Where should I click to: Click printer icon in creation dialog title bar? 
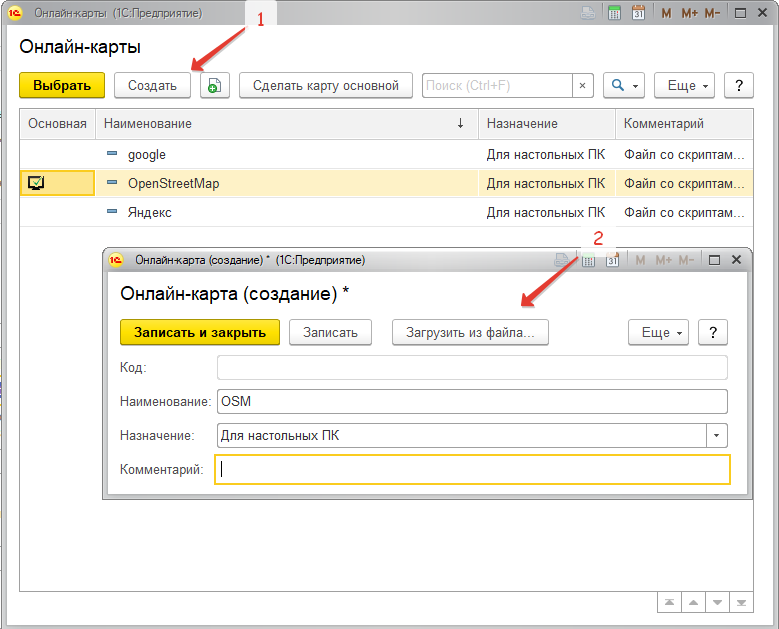(561, 260)
